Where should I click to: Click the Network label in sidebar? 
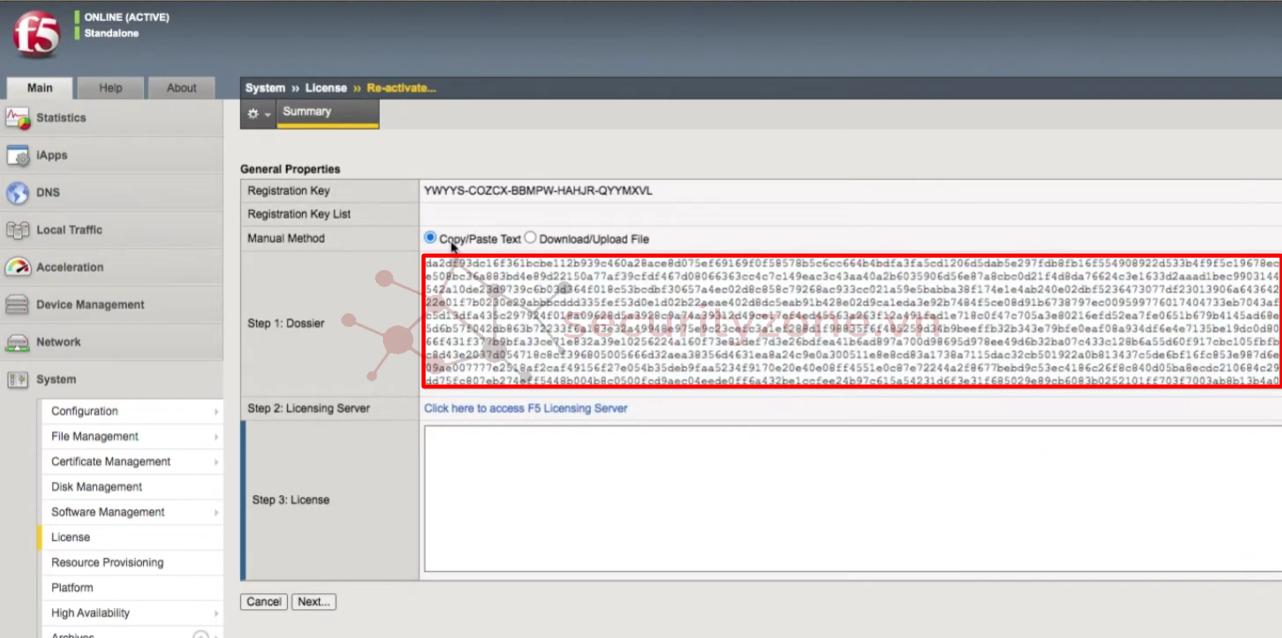pos(59,342)
